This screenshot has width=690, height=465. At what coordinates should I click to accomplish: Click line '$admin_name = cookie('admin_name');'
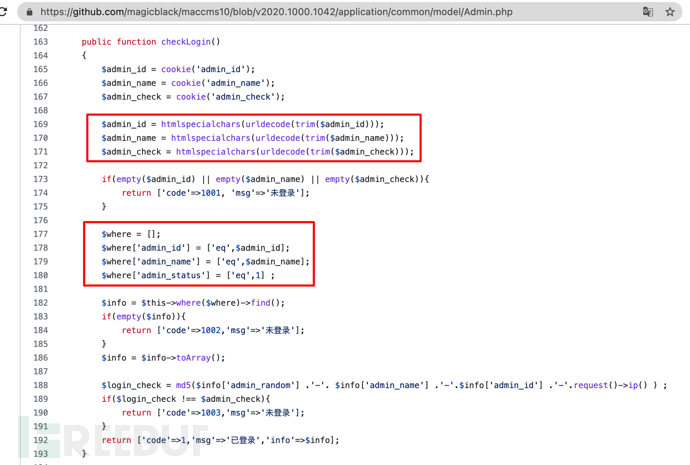pos(188,83)
